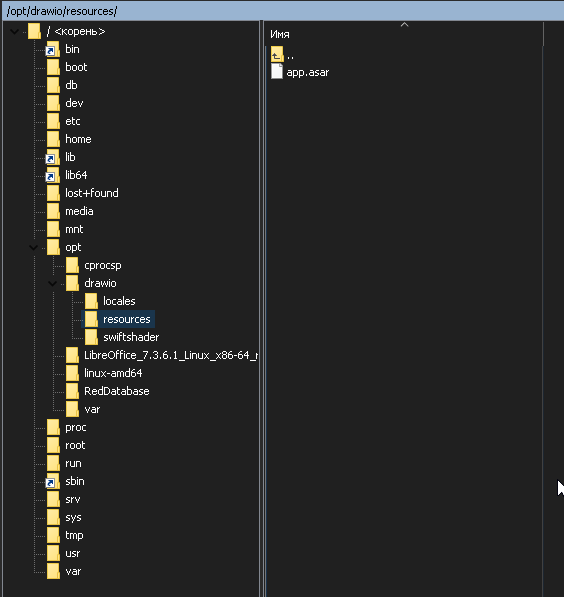This screenshot has height=597, width=564.
Task: Collapse the opt folder chevron
Action: 34,248
